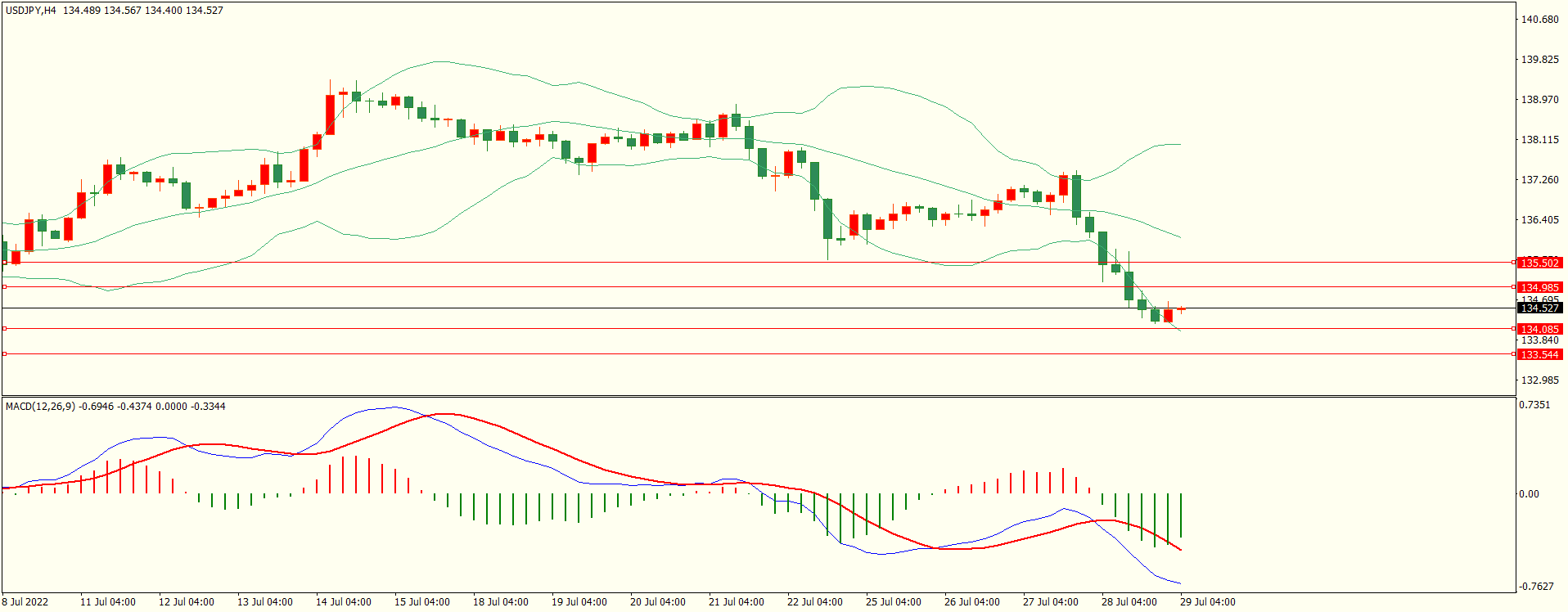Click the 135.502 red price label
1568x612 pixels.
(x=1539, y=263)
